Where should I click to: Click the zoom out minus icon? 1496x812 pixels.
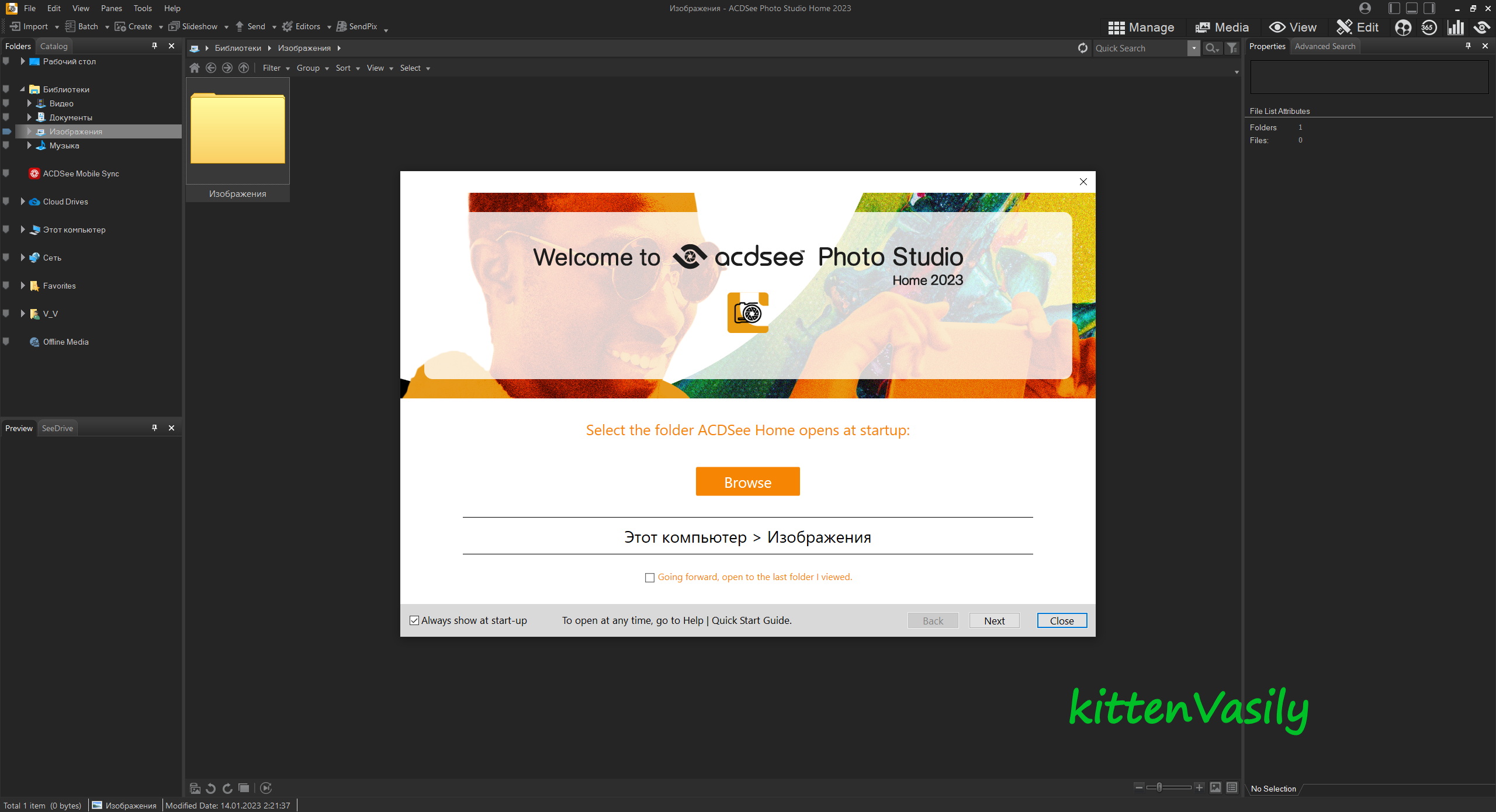click(1139, 787)
